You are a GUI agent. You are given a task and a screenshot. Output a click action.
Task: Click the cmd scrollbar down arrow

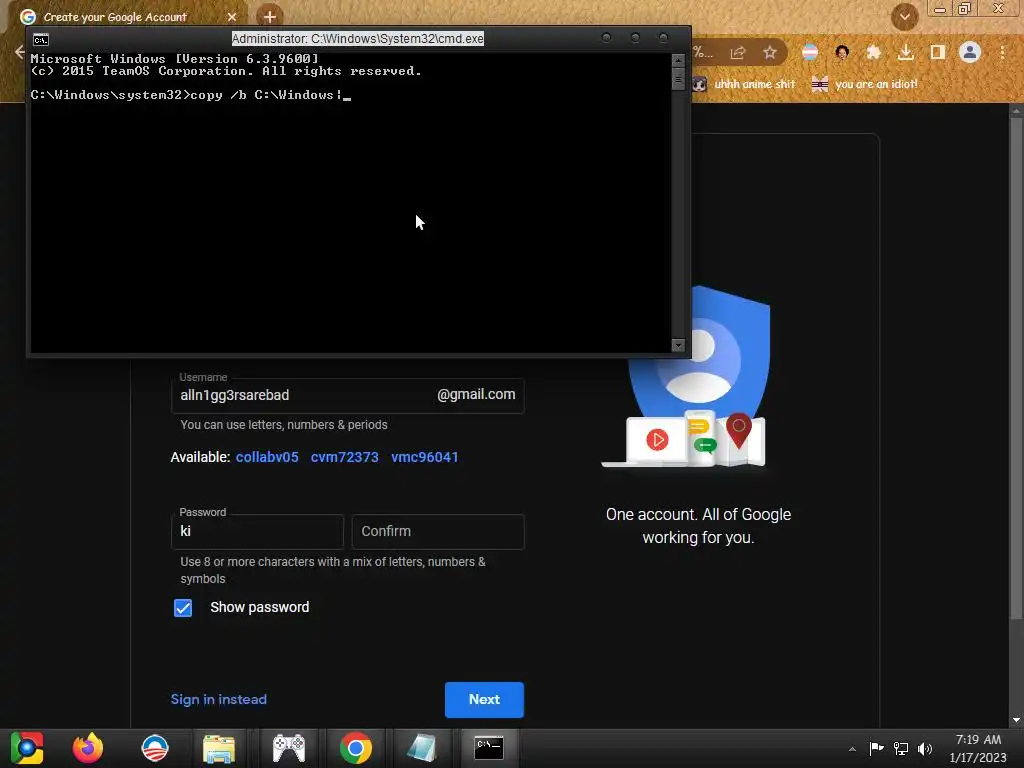coord(678,345)
